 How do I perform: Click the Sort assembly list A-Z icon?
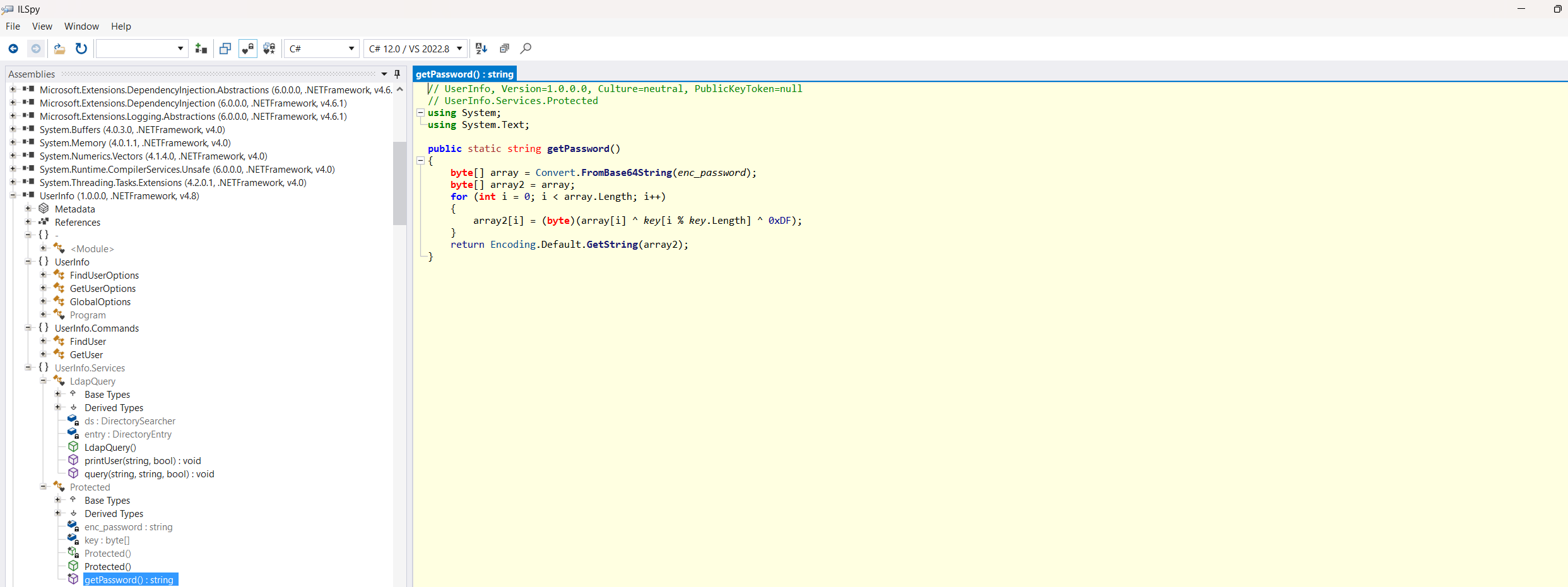pyautogui.click(x=481, y=49)
